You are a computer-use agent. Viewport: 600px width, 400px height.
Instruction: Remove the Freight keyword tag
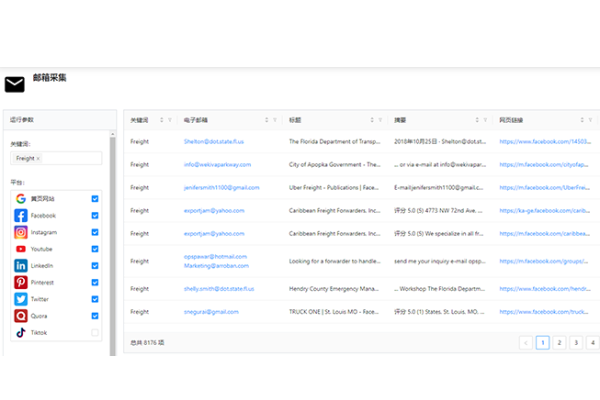click(38, 159)
